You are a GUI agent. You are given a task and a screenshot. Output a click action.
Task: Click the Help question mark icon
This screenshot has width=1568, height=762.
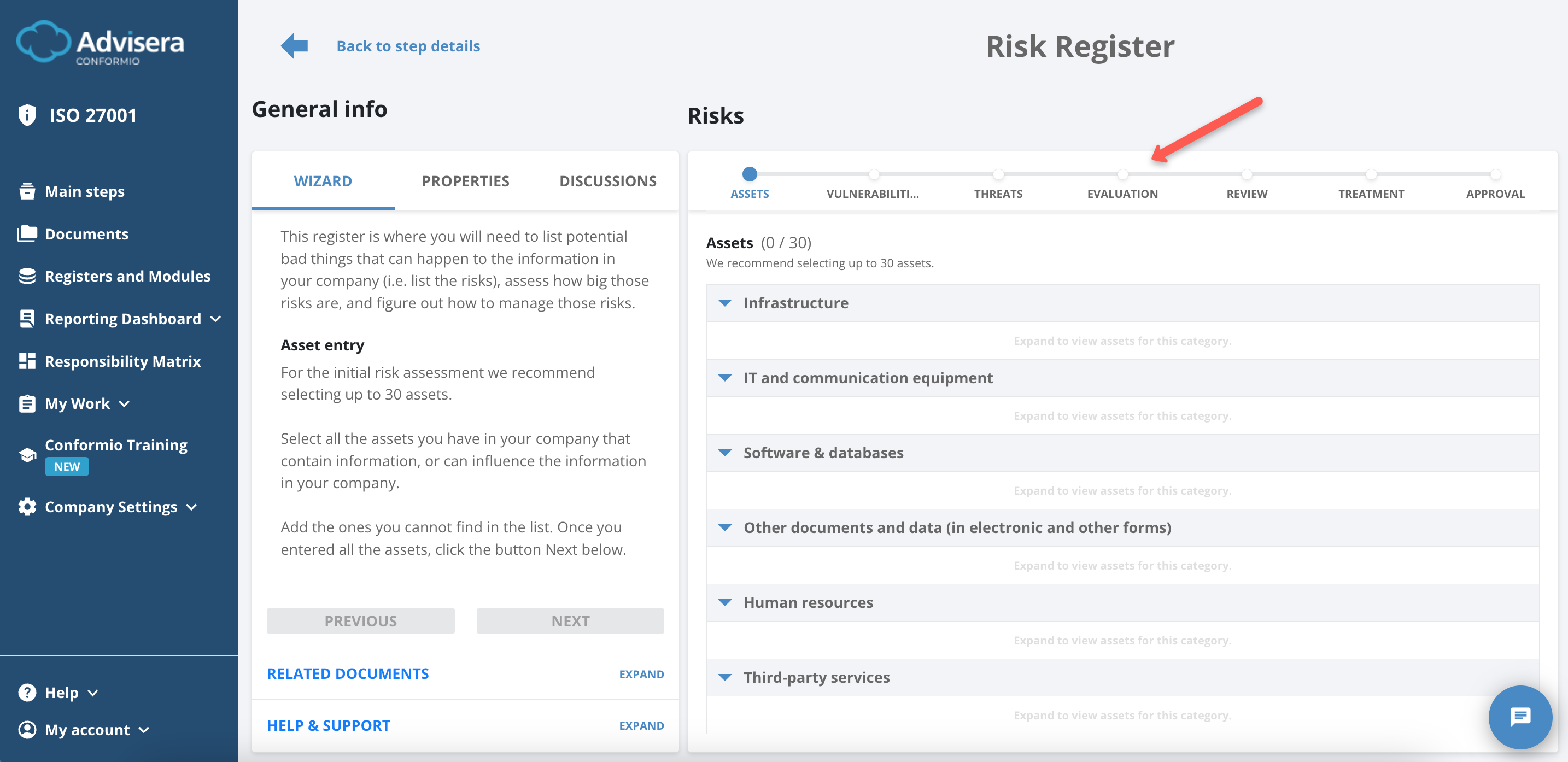coord(27,692)
